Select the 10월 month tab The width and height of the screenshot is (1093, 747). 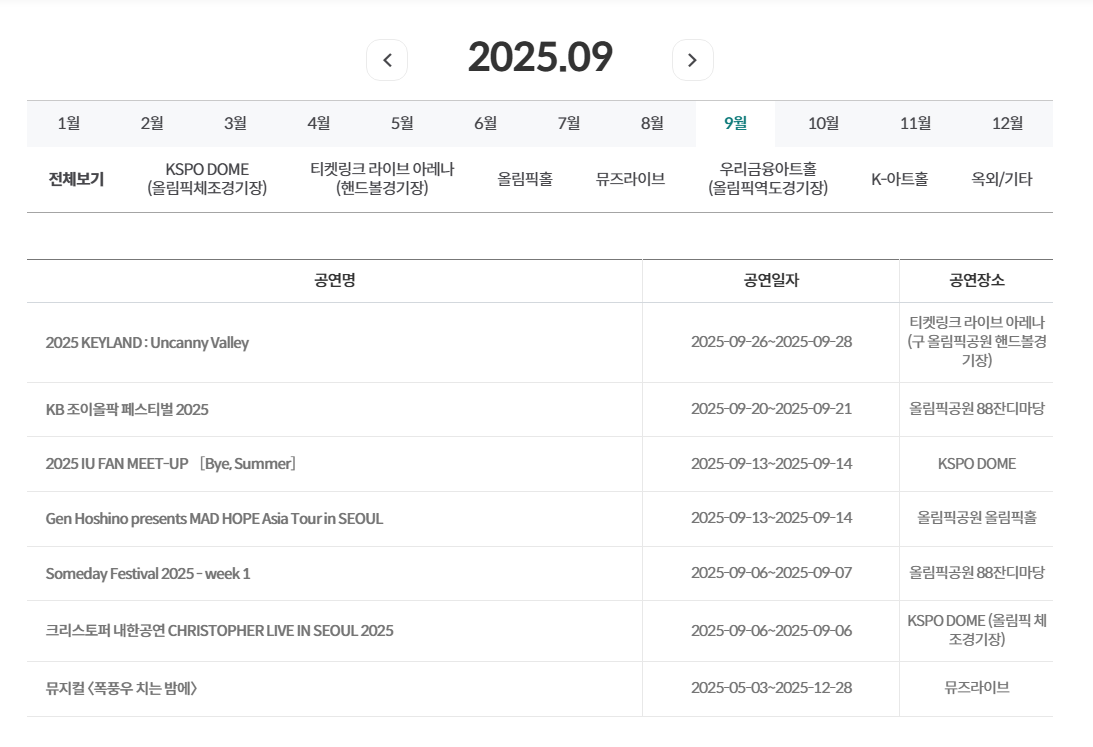pyautogui.click(x=823, y=123)
